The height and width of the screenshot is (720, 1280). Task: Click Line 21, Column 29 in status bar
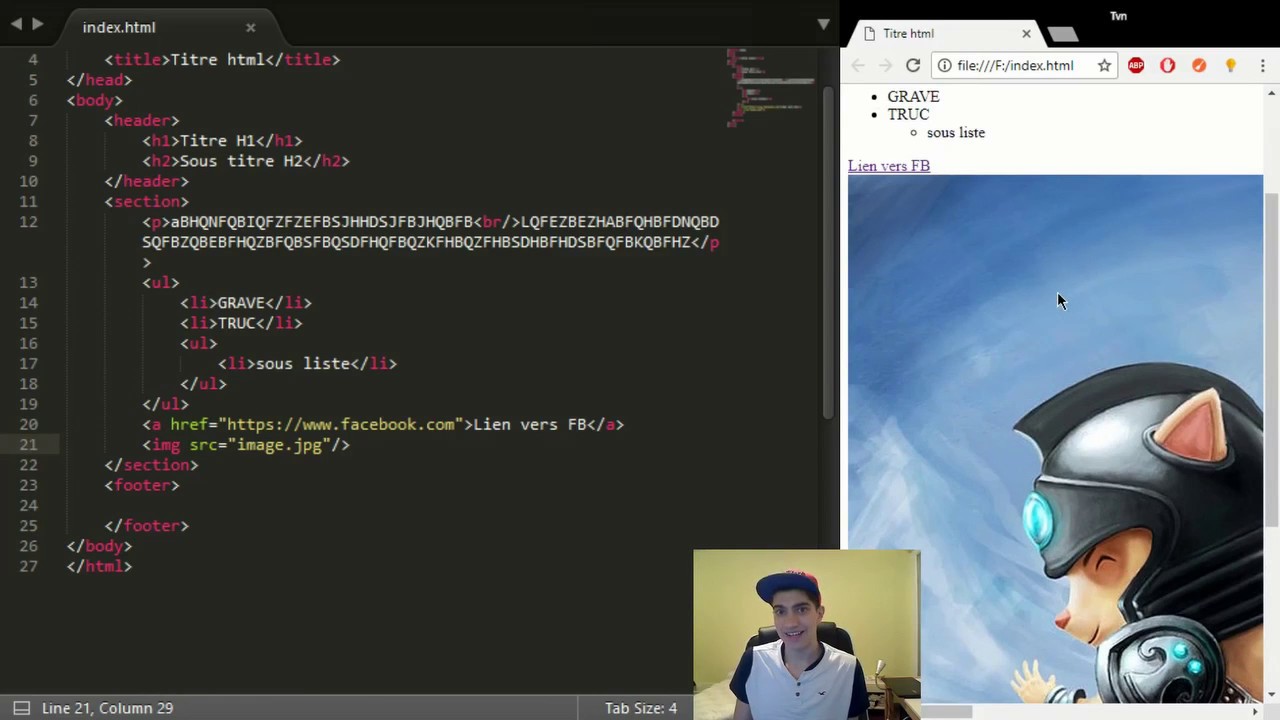107,708
